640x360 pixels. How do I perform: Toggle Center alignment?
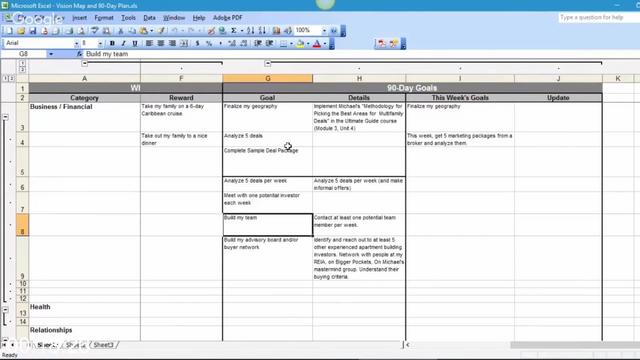click(160, 43)
